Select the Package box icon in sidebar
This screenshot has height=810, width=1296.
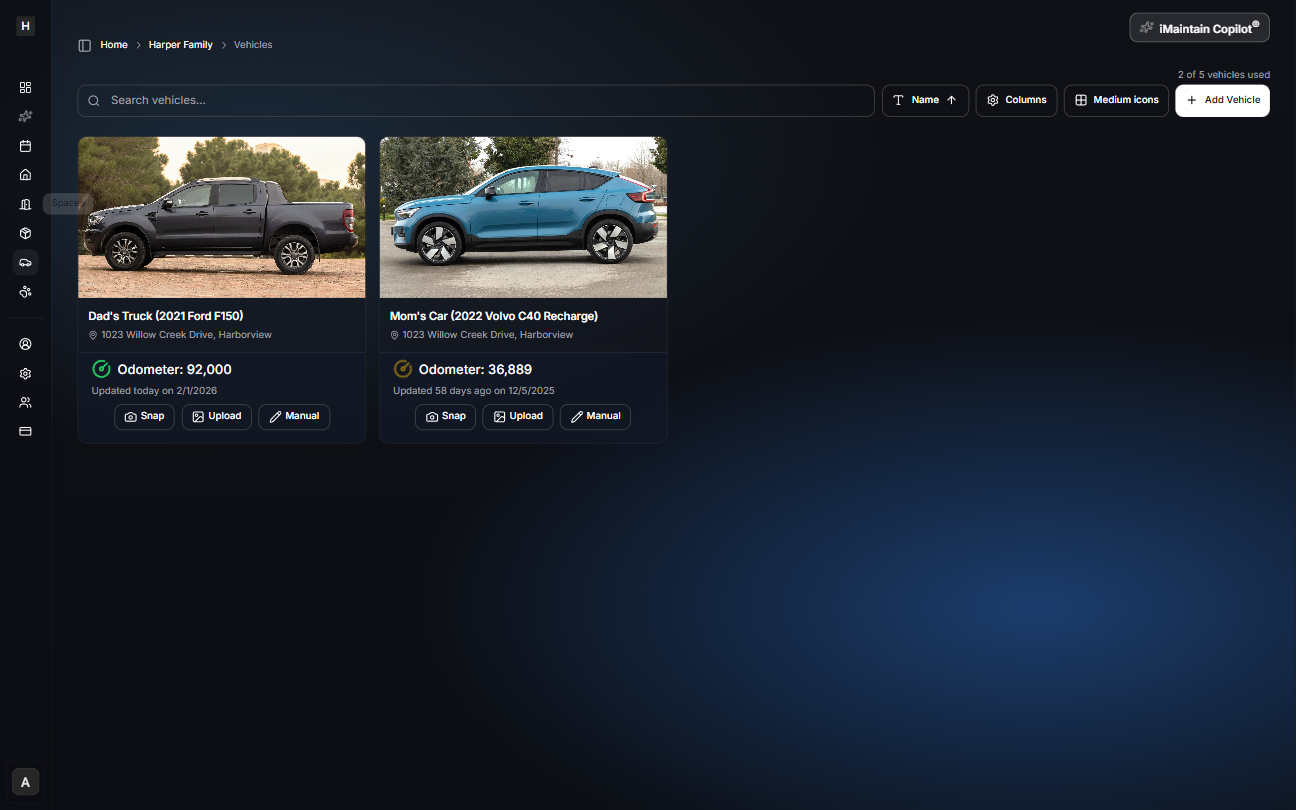pyautogui.click(x=25, y=233)
